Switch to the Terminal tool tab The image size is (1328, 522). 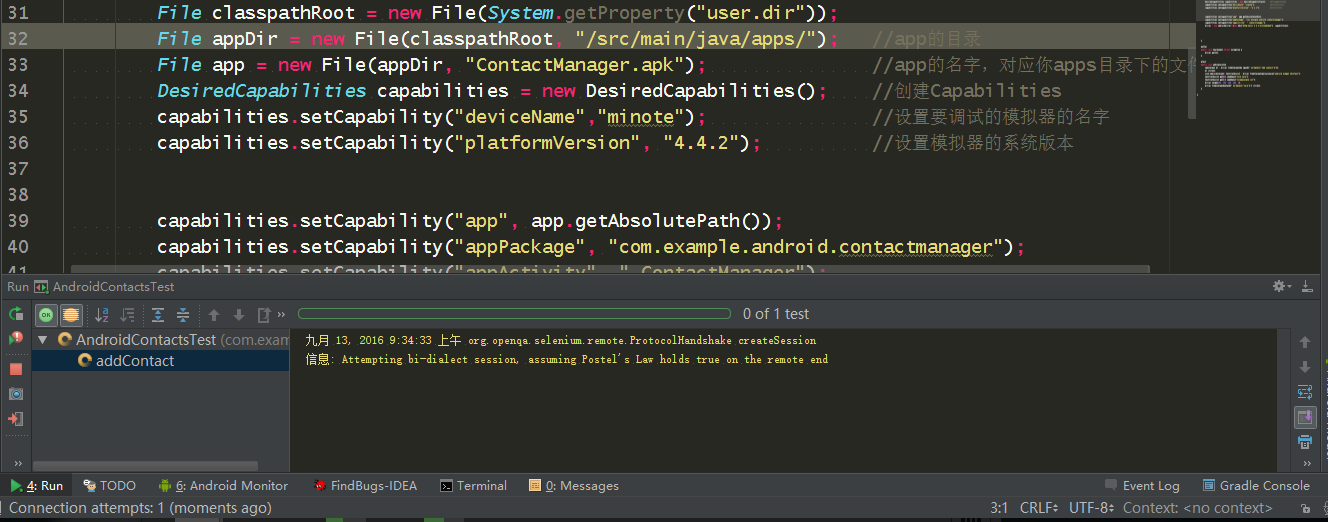(473, 486)
